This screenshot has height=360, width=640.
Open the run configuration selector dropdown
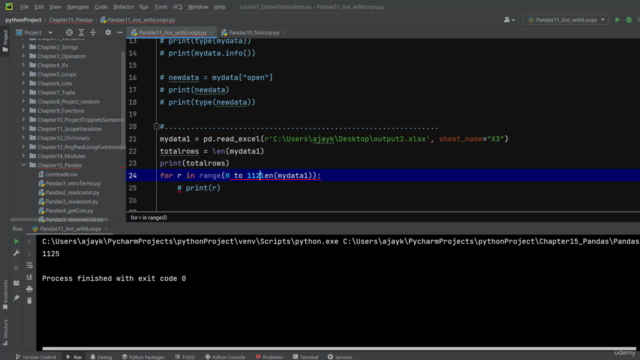click(566, 20)
